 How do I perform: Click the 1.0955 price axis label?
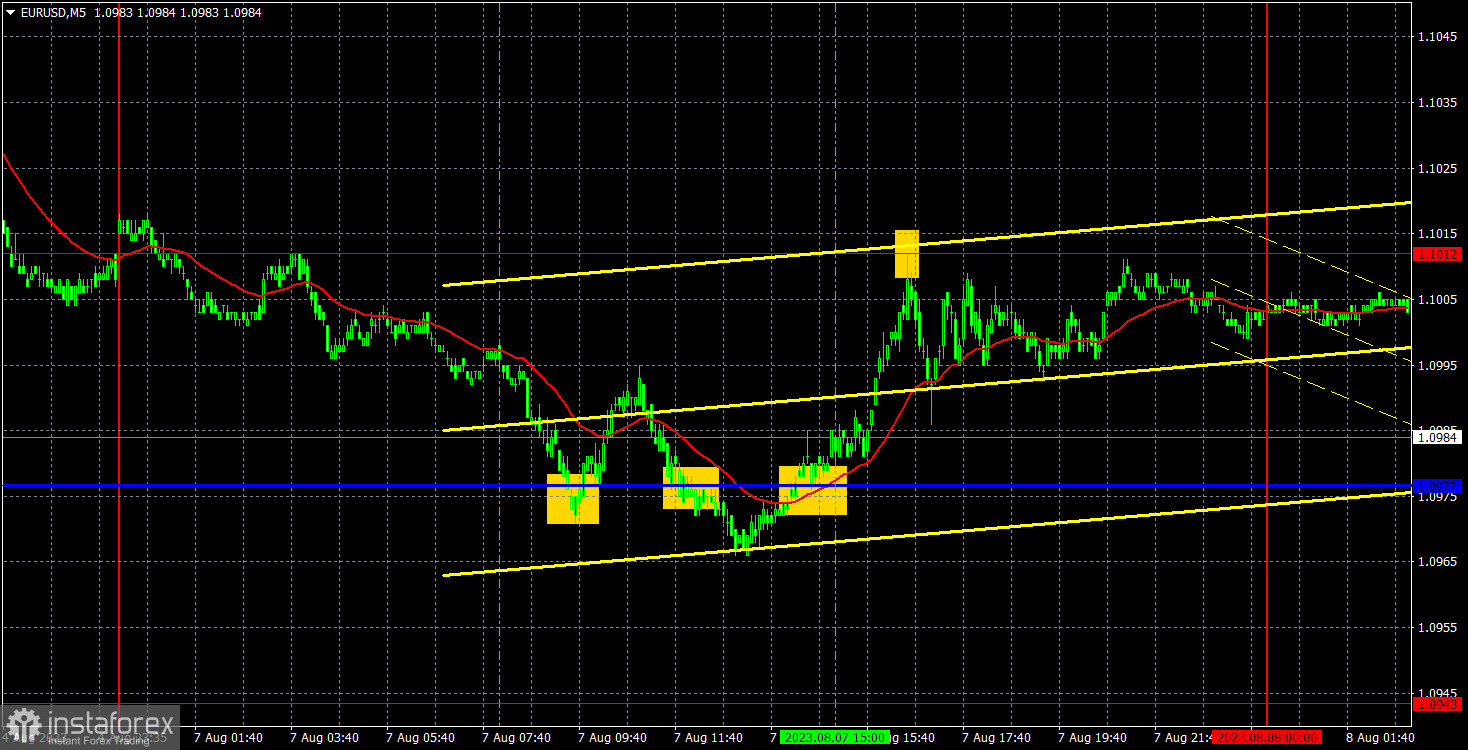click(1438, 628)
